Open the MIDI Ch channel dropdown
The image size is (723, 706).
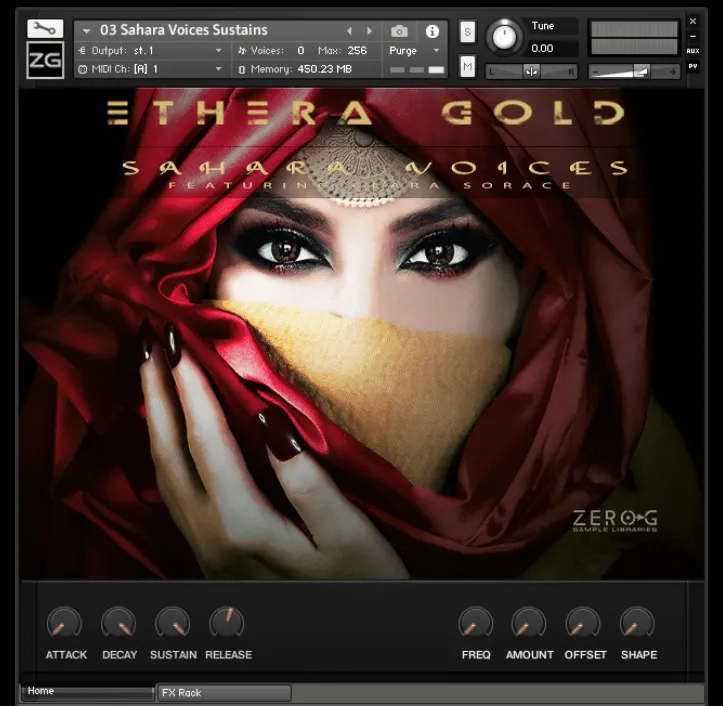(219, 69)
